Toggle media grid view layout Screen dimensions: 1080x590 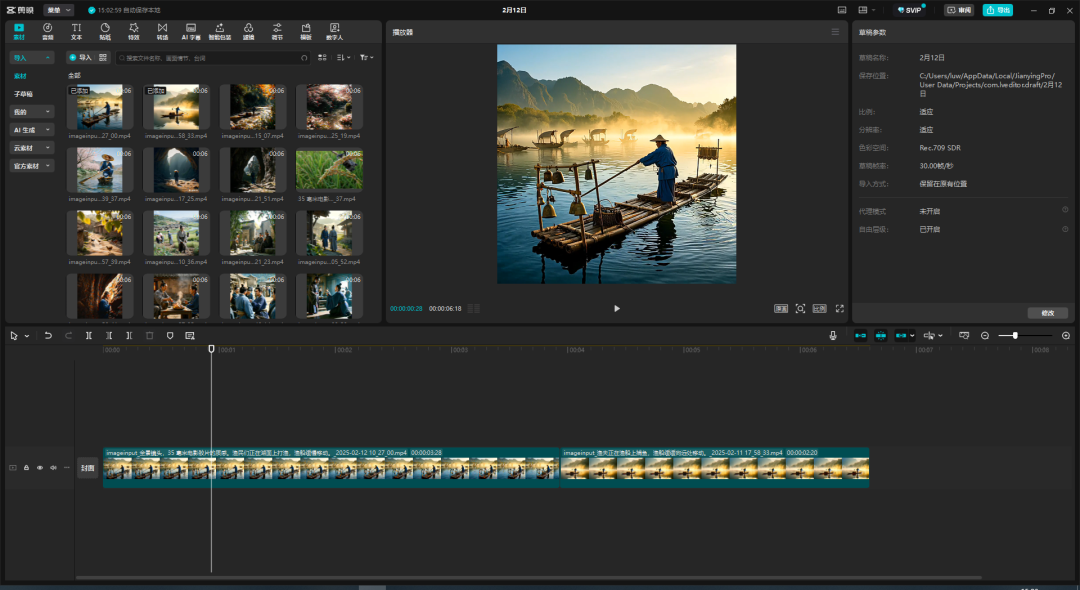(322, 58)
